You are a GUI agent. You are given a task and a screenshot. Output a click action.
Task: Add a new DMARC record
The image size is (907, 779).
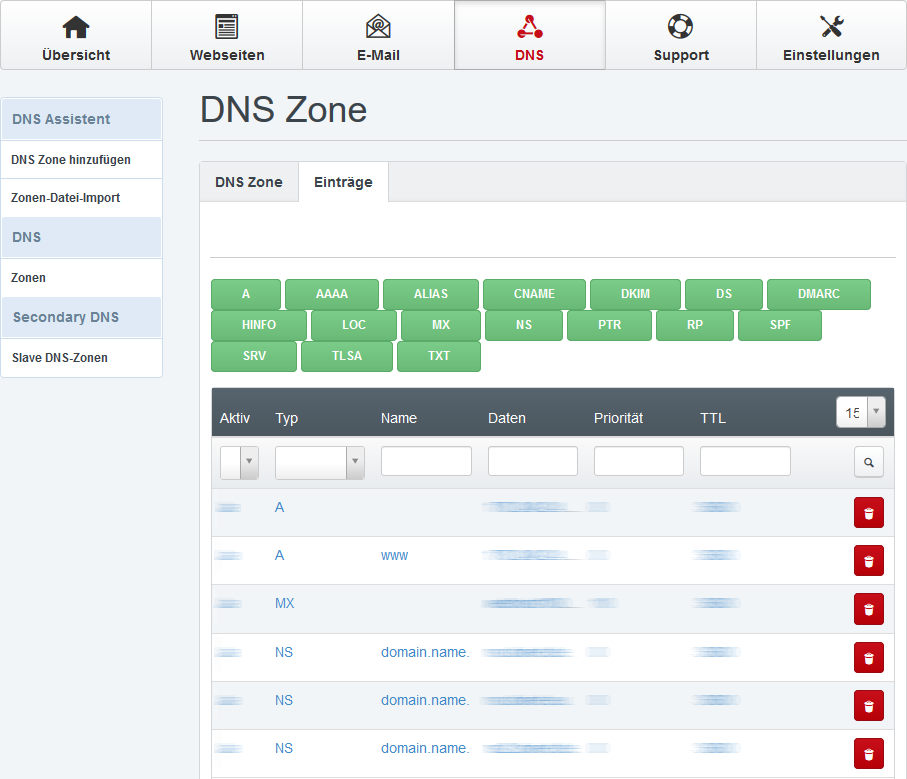click(818, 294)
